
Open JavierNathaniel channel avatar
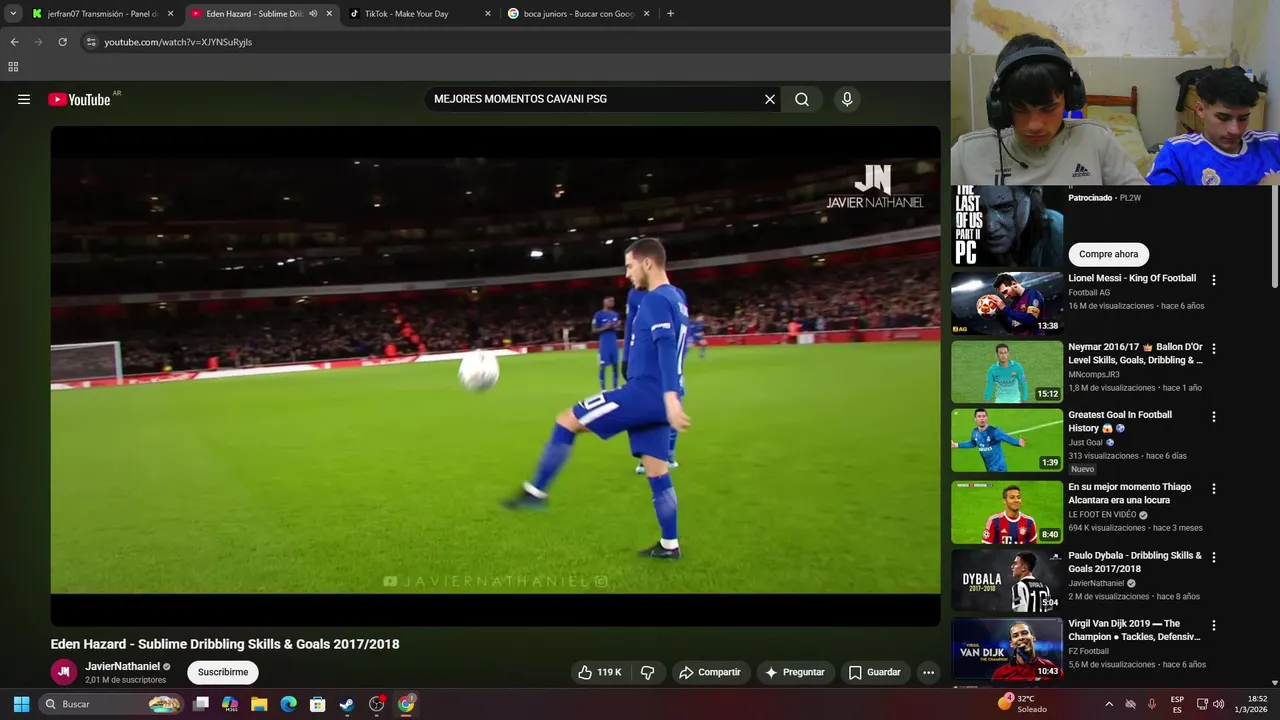64,672
